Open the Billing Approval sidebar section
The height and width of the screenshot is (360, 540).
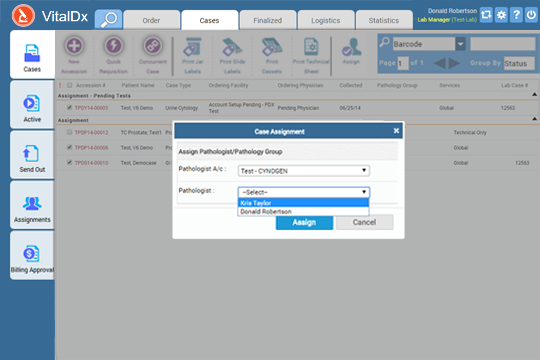(32, 256)
